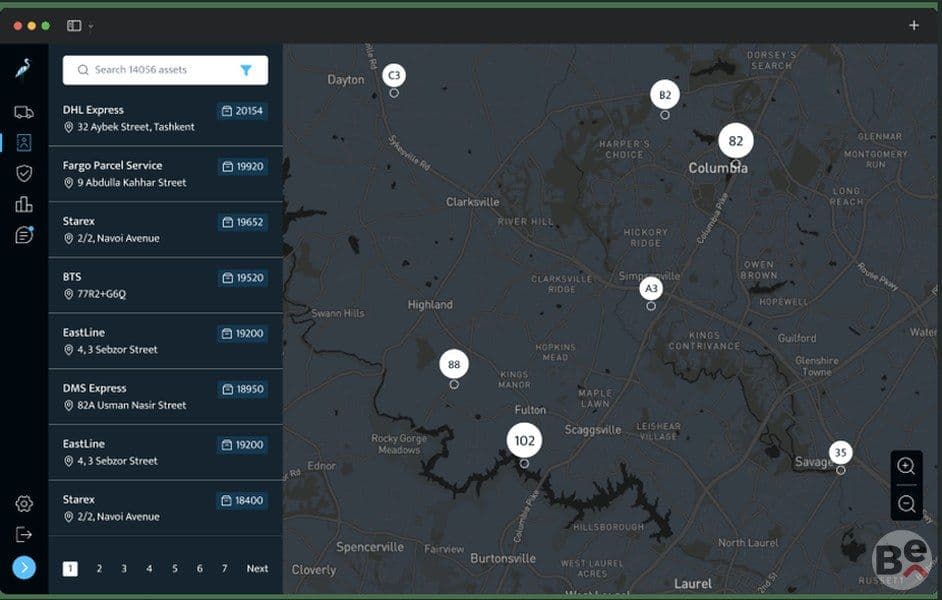
Task: Zoom in on the map
Action: (x=906, y=465)
